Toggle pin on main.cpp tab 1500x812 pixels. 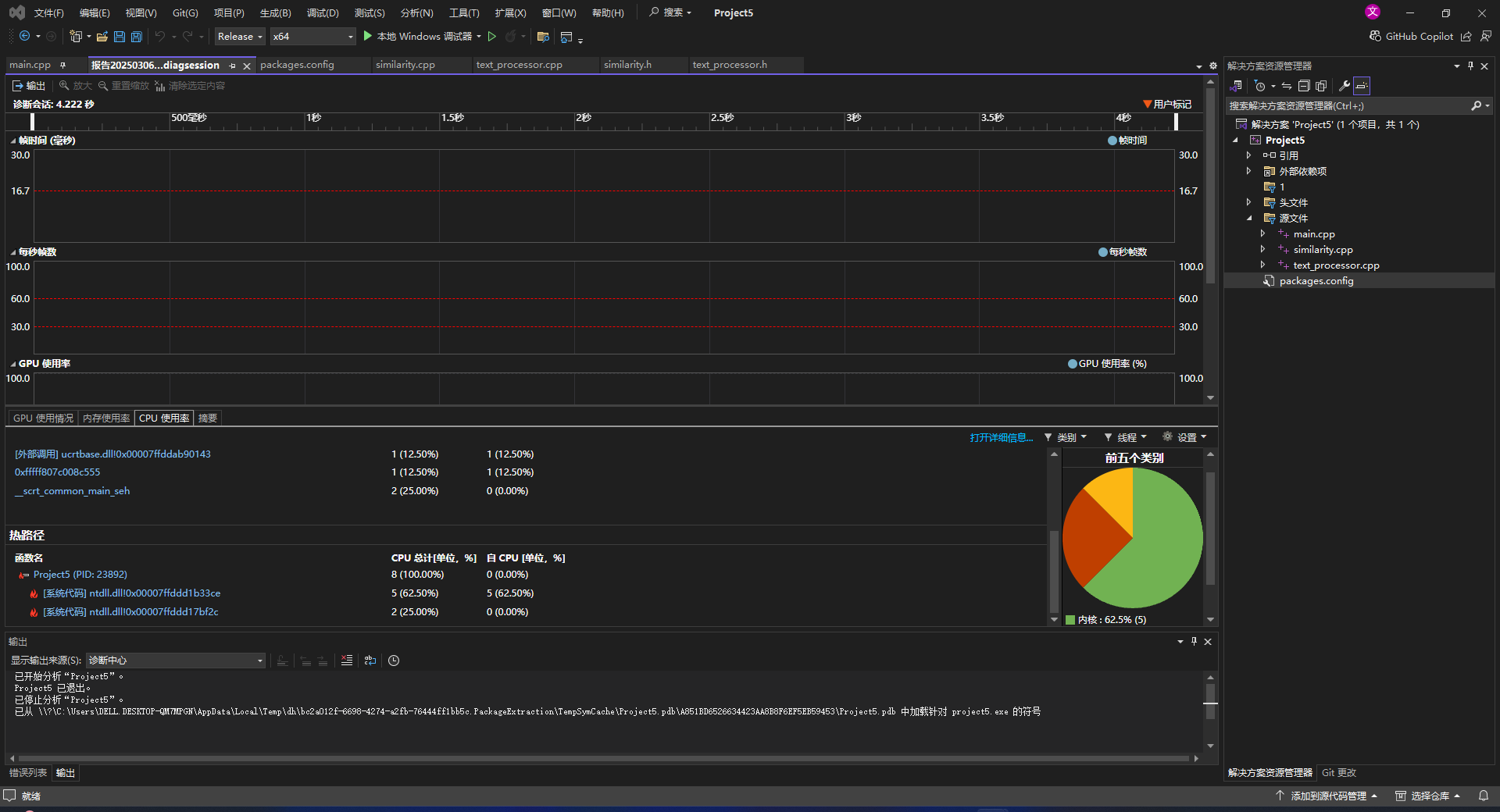(x=62, y=65)
